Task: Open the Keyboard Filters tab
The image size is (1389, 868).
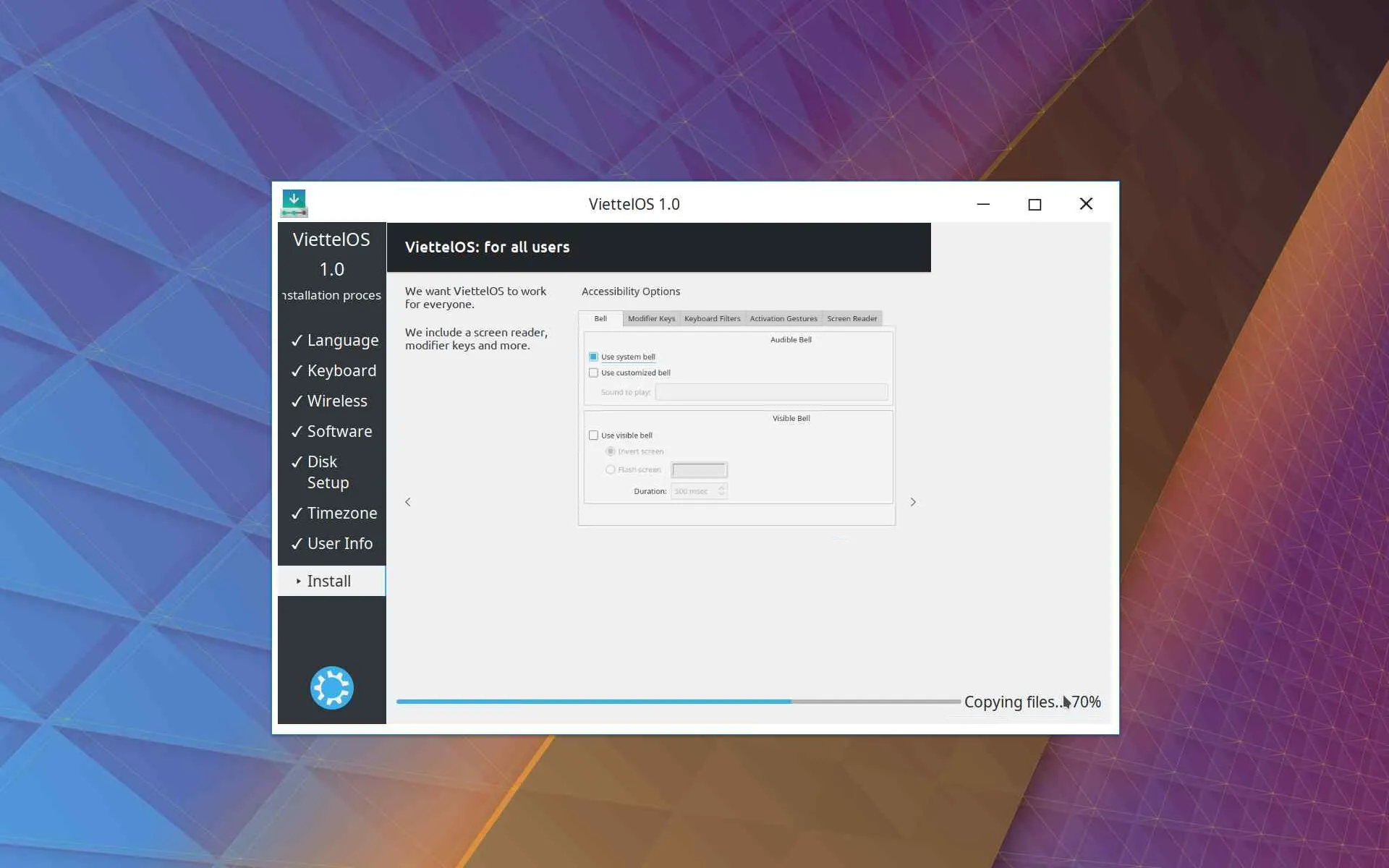Action: pos(712,318)
